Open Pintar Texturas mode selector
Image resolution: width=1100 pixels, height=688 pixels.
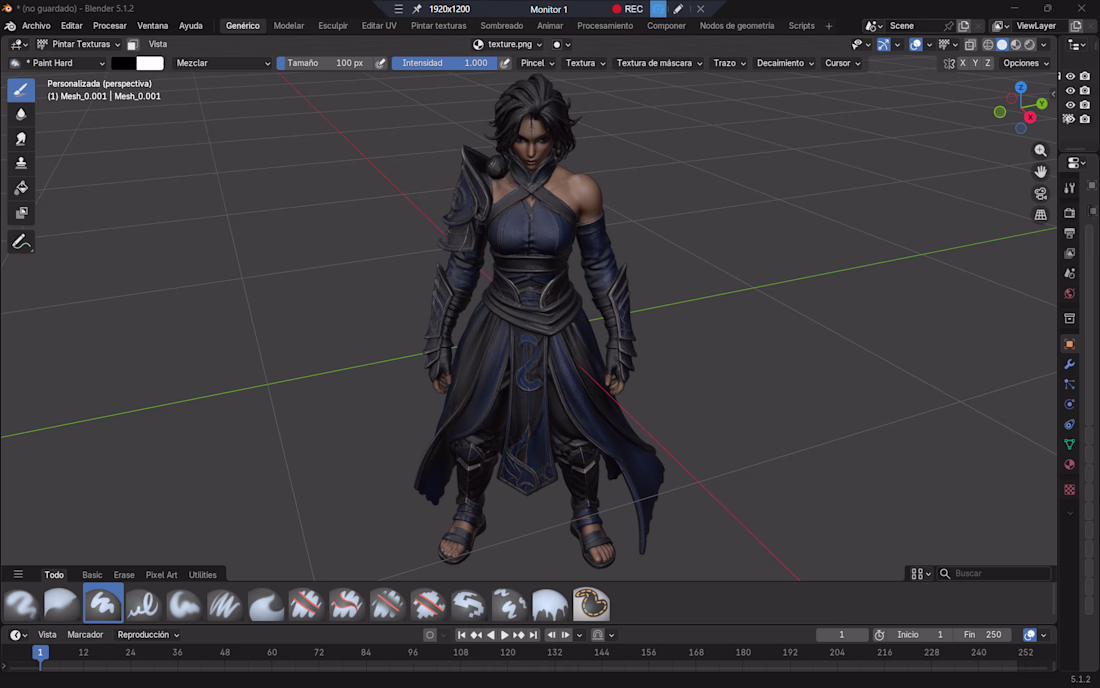point(79,44)
